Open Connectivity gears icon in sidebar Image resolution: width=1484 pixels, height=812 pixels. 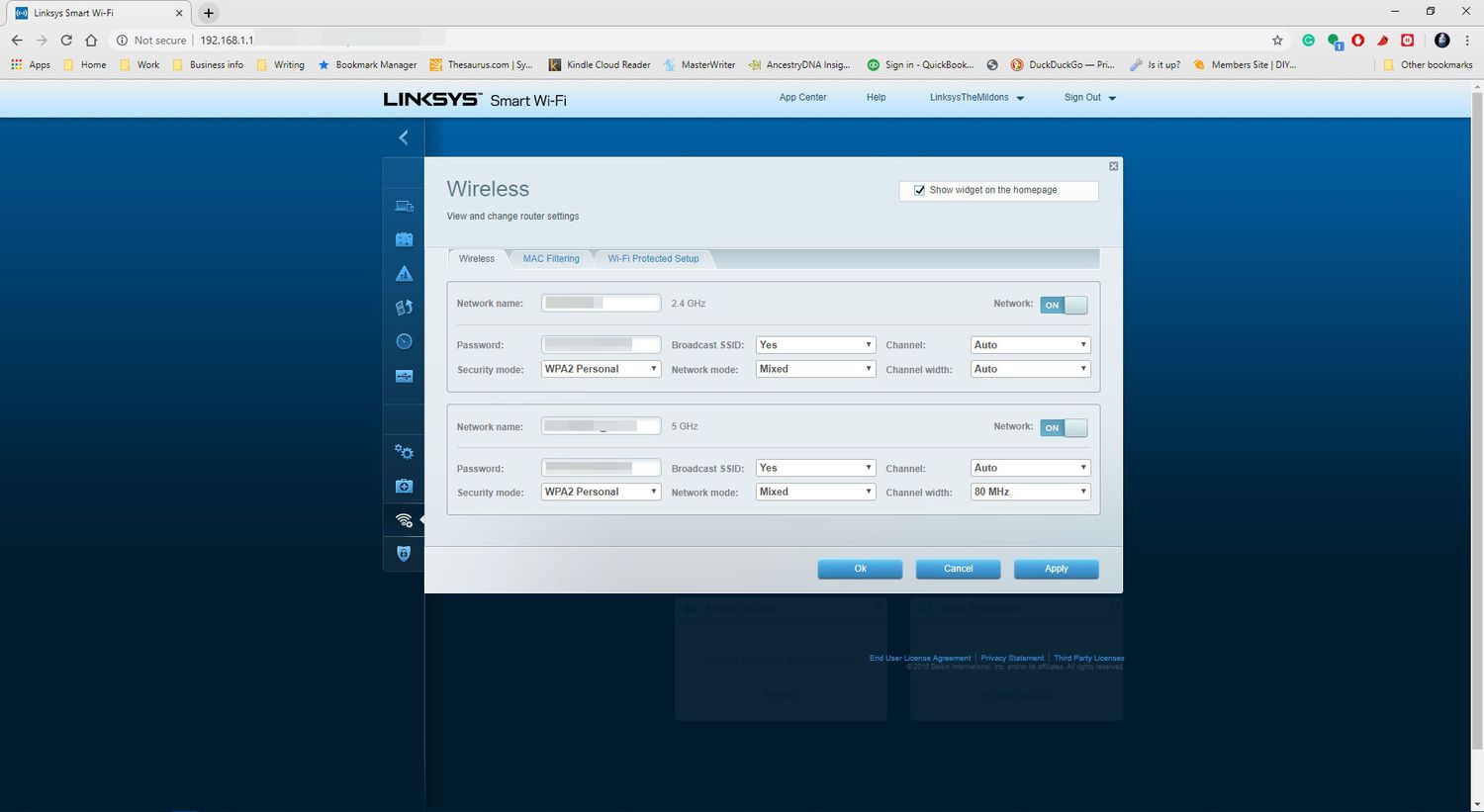[404, 452]
